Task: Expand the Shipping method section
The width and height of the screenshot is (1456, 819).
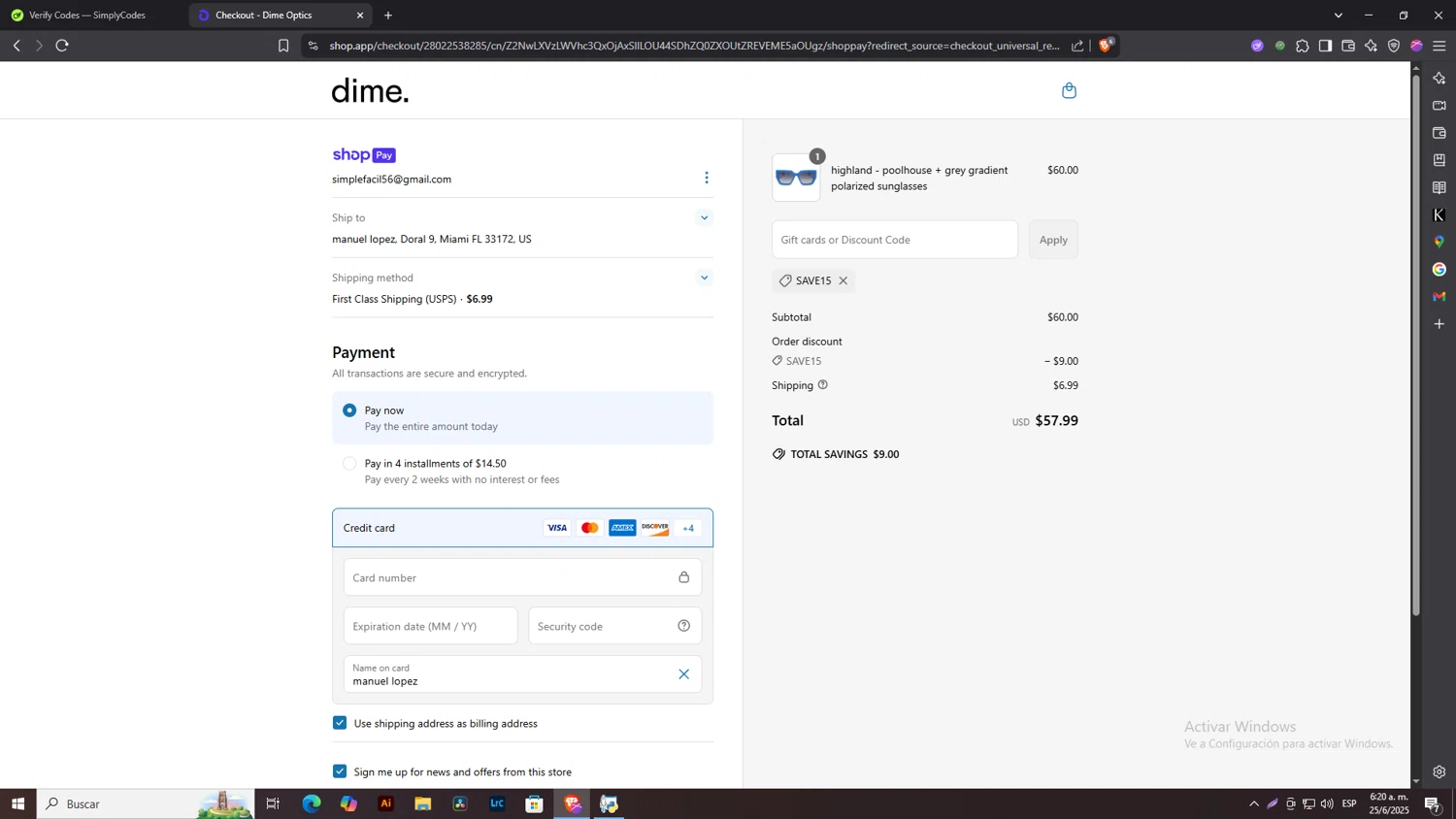Action: [705, 278]
